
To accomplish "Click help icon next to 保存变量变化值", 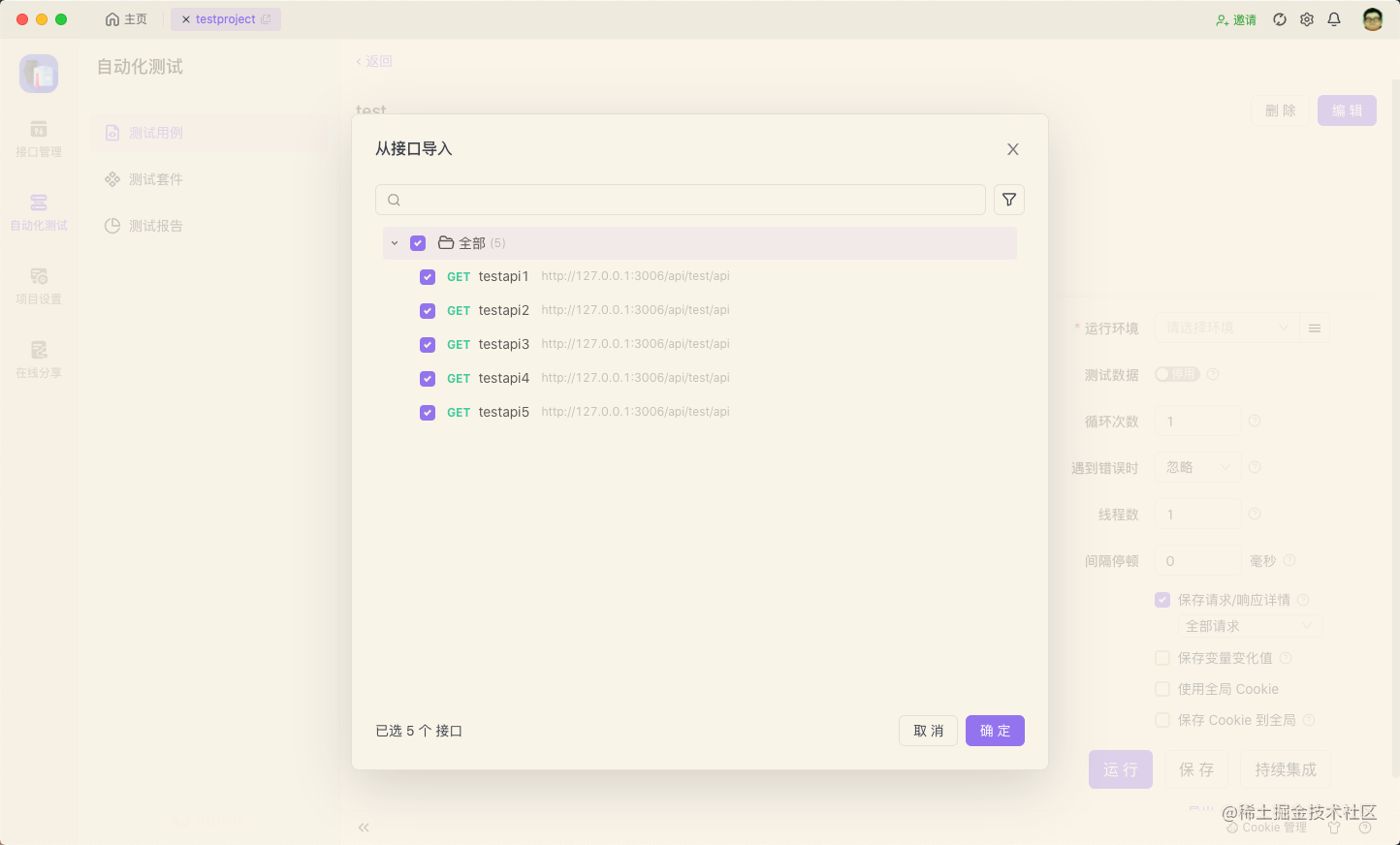I will tap(1286, 658).
